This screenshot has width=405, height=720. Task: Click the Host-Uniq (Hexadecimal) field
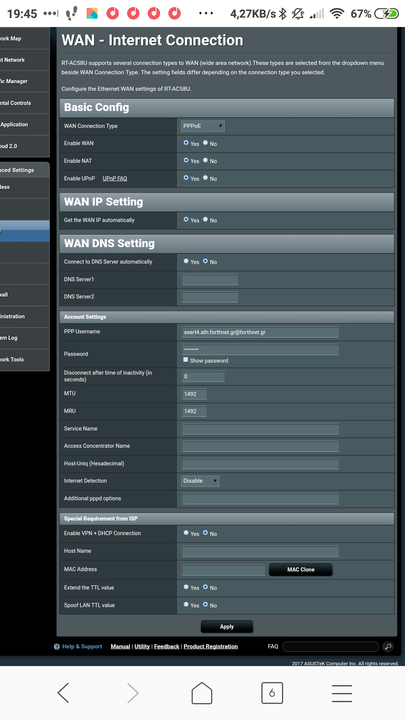pos(260,464)
